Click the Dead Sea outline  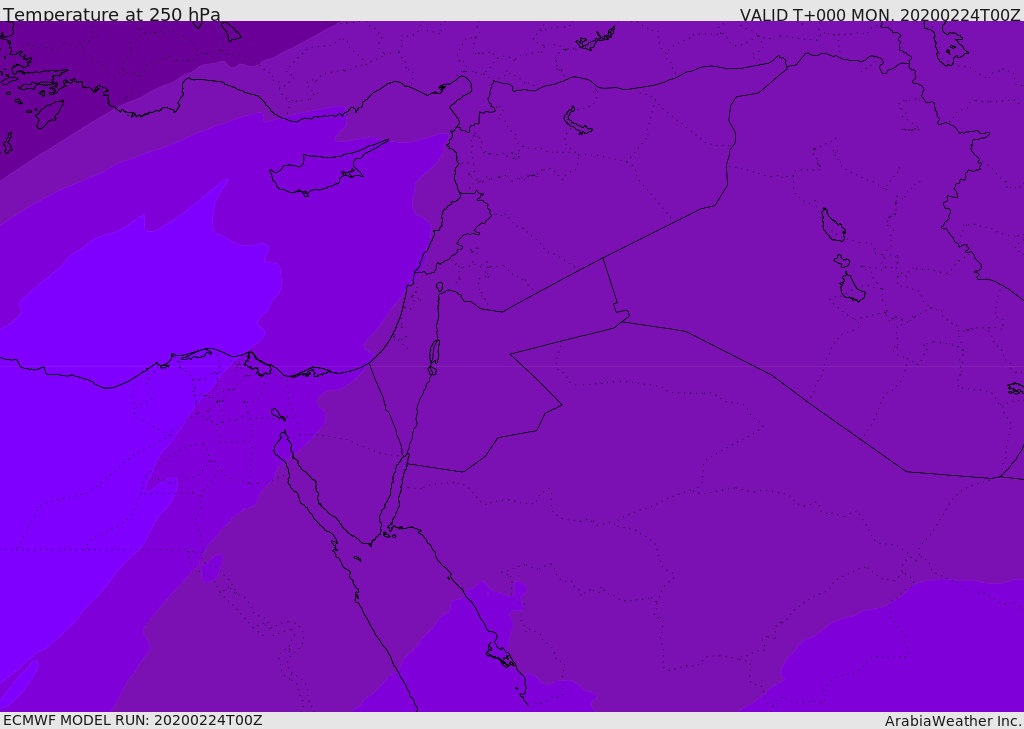[x=434, y=353]
